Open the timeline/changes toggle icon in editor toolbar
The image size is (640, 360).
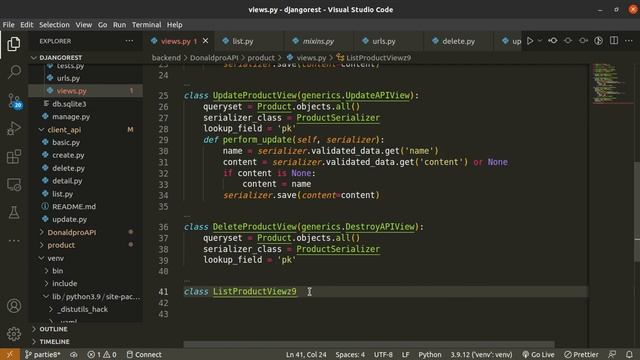tap(598, 41)
